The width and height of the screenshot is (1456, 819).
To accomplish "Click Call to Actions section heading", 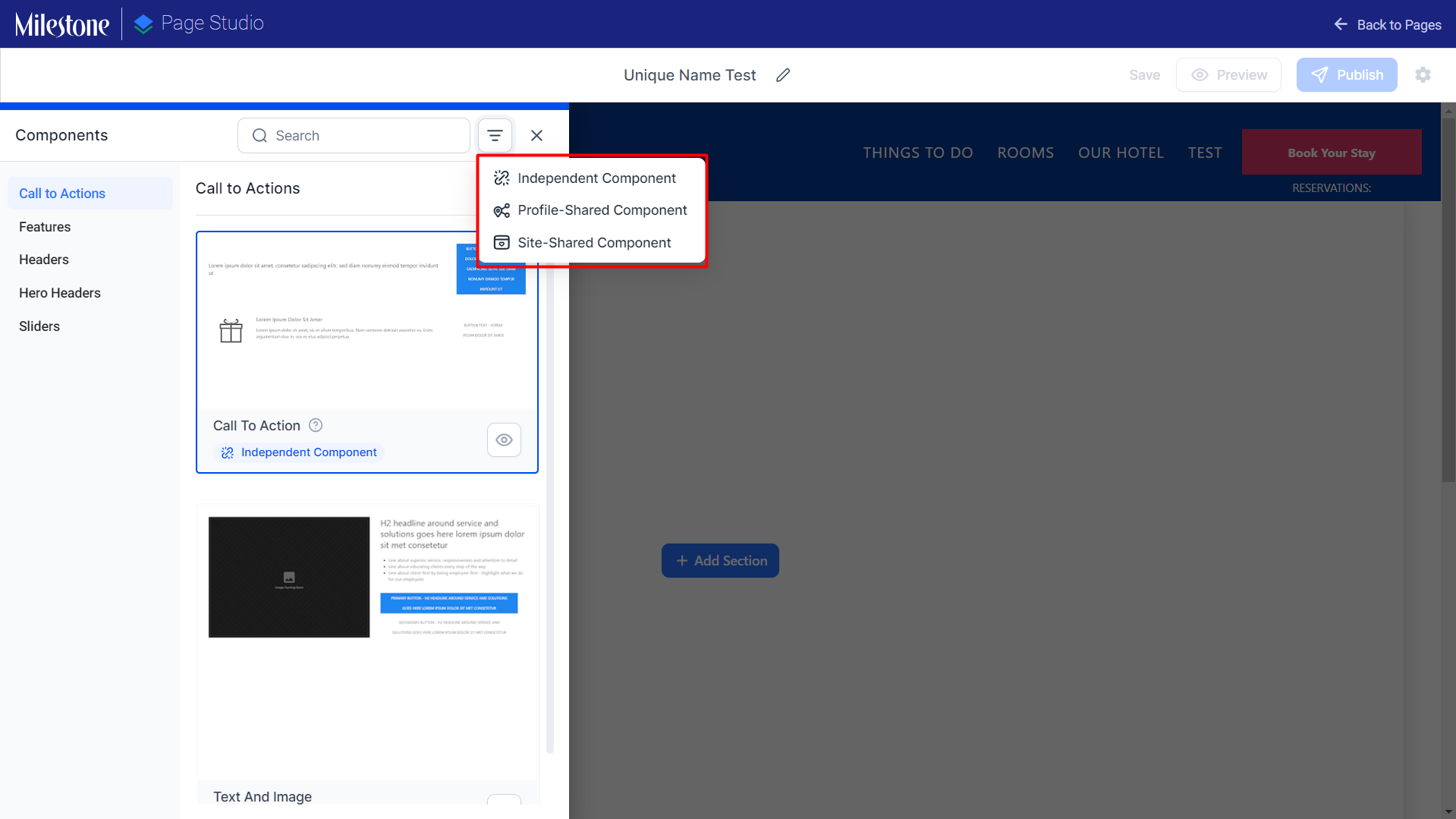I will coord(247,188).
